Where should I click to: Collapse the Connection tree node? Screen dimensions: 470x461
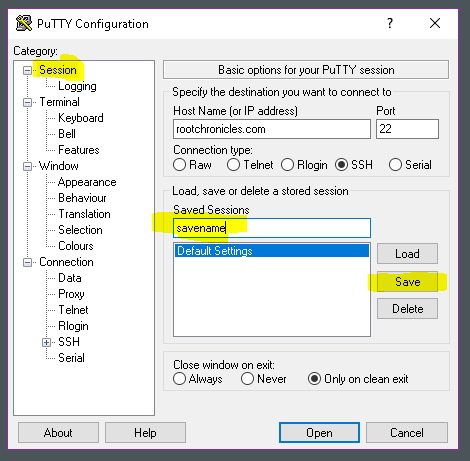pyautogui.click(x=27, y=262)
